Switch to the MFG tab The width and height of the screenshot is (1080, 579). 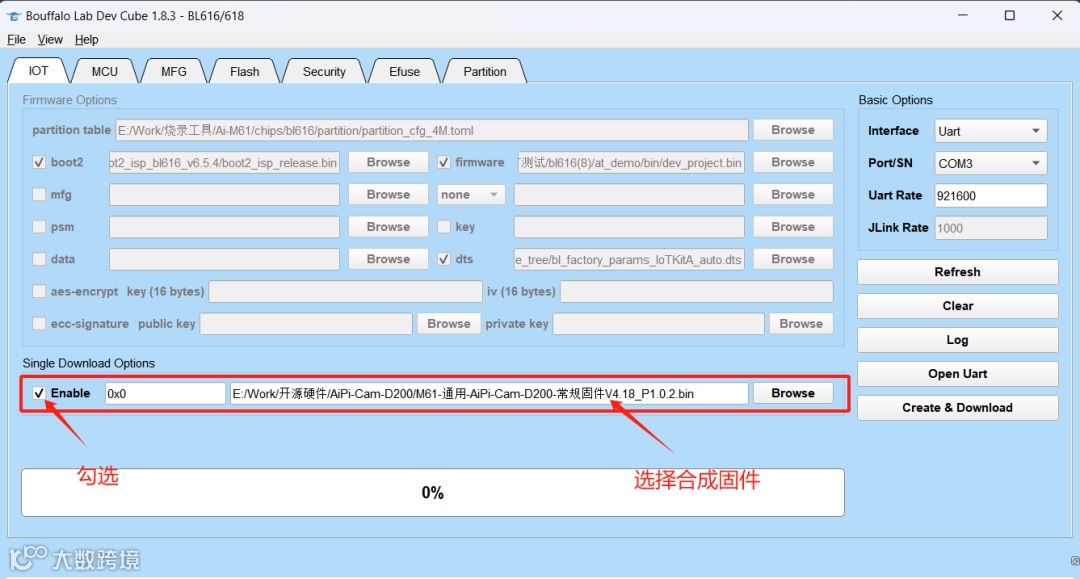(174, 72)
